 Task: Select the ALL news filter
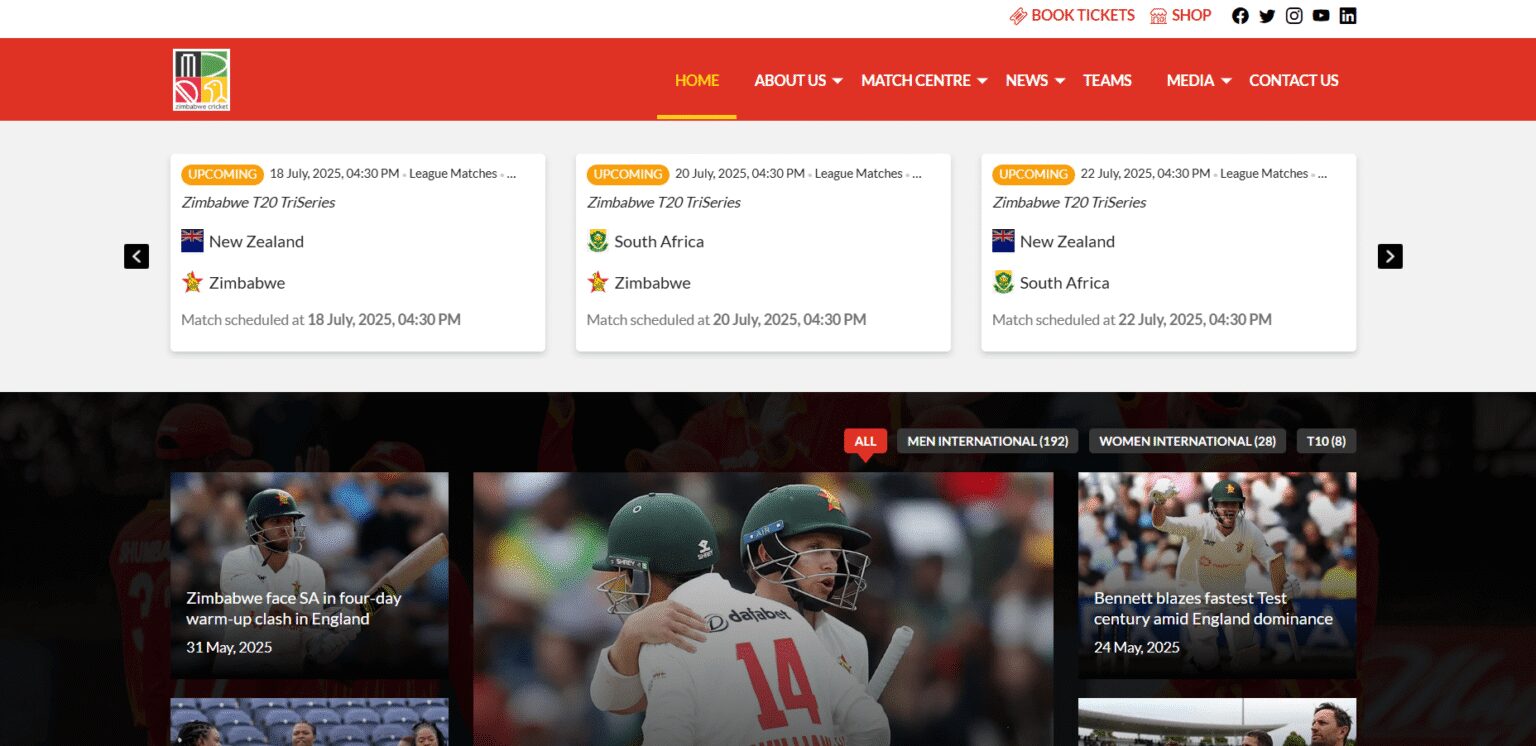point(865,440)
